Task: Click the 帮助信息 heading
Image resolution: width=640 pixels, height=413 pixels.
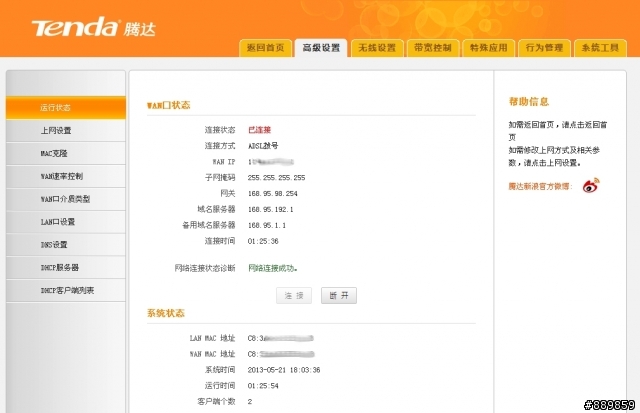Action: pos(529,102)
